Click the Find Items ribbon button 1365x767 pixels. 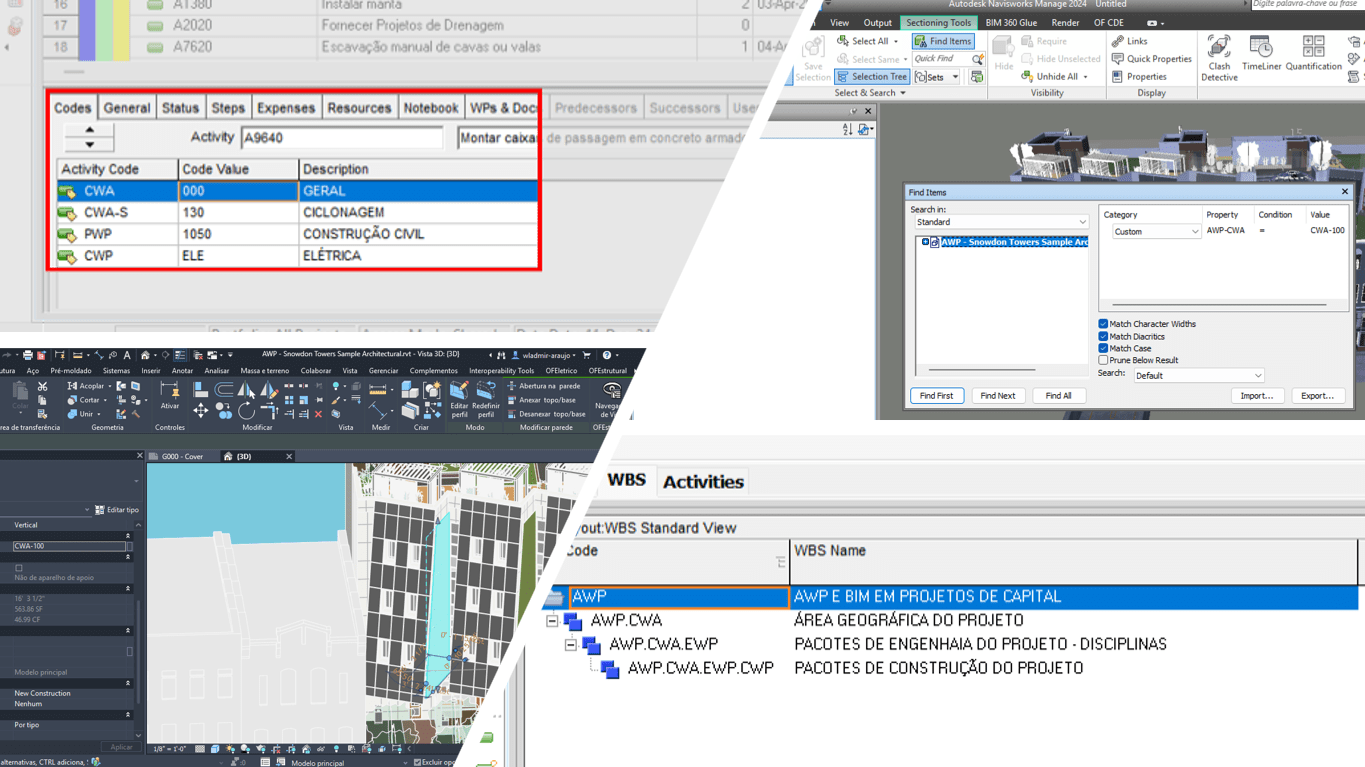(x=943, y=41)
